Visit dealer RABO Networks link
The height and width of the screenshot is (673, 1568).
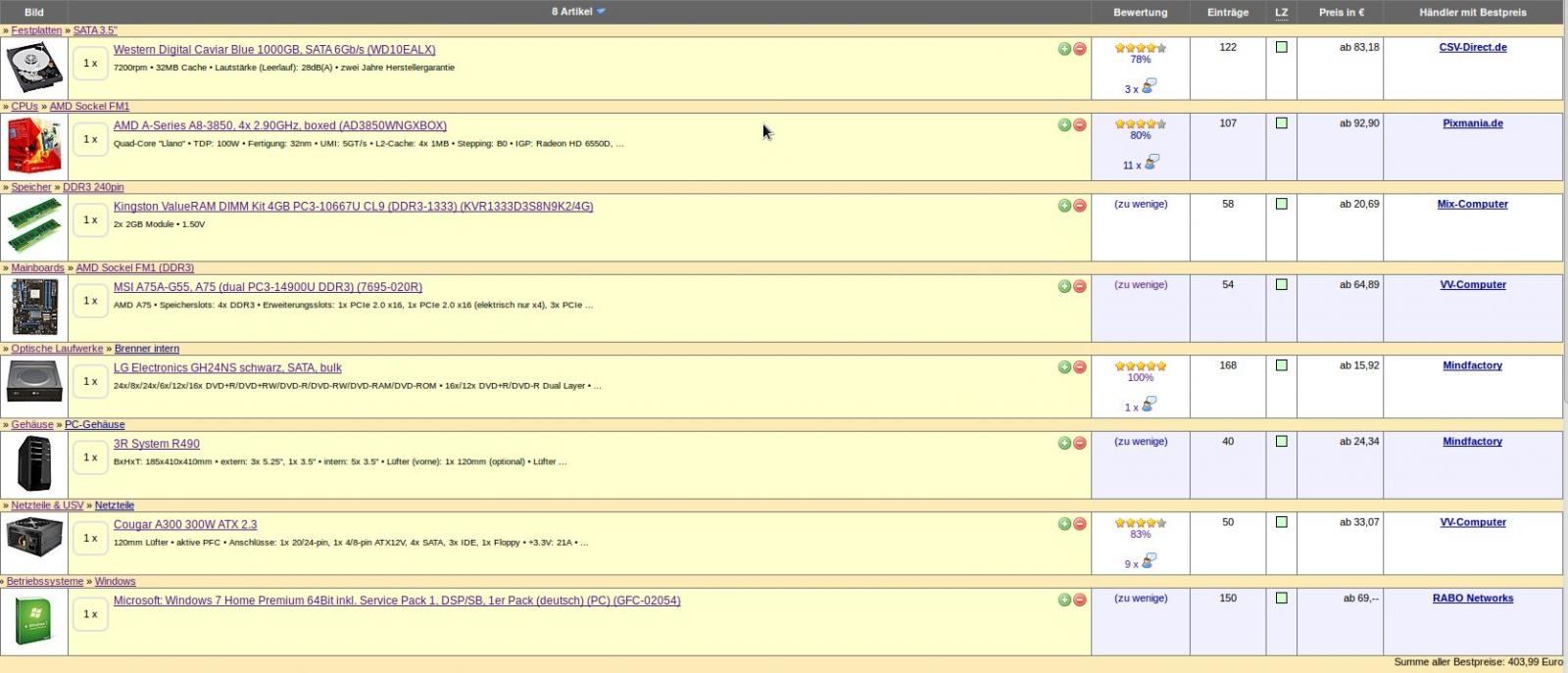(1473, 598)
